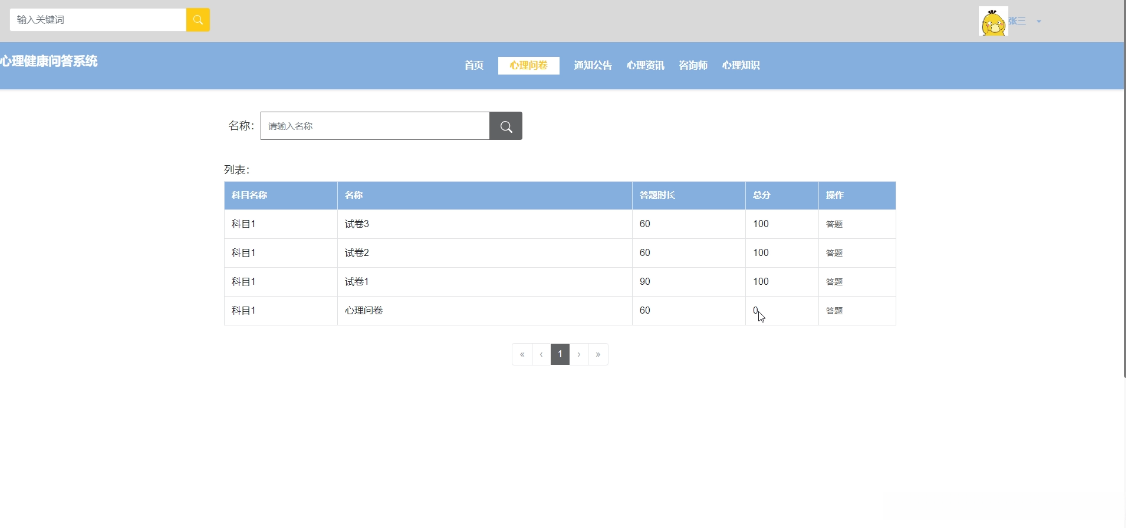Click the 100 score cell of 试卷2
Image resolution: width=1126 pixels, height=528 pixels.
pyautogui.click(x=782, y=253)
